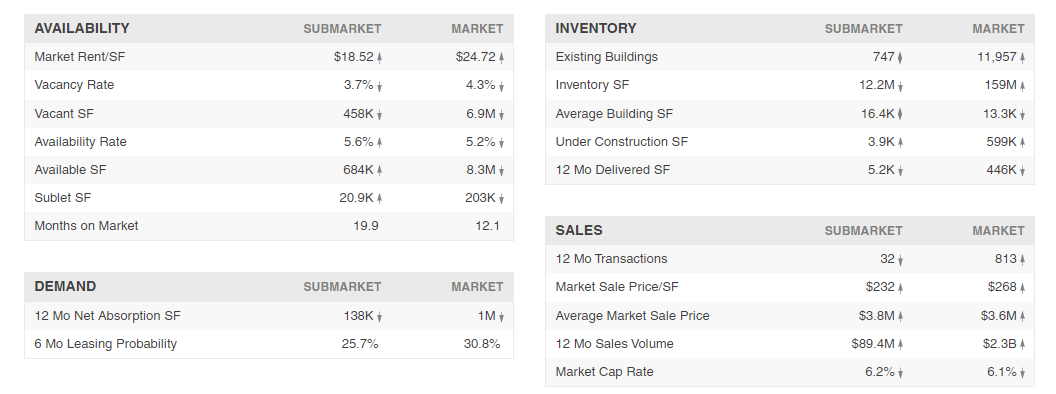This screenshot has width=1056, height=394.
Task: Click the DEMAND section title
Action: 65,287
